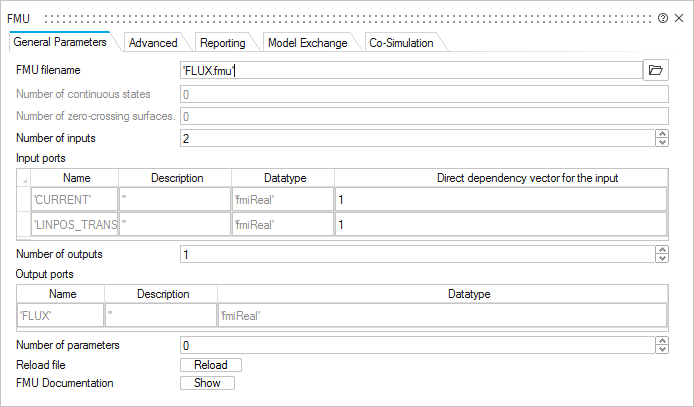Screen dimensions: 694x407
Task: Open the Advanced tab
Action: 153,43
